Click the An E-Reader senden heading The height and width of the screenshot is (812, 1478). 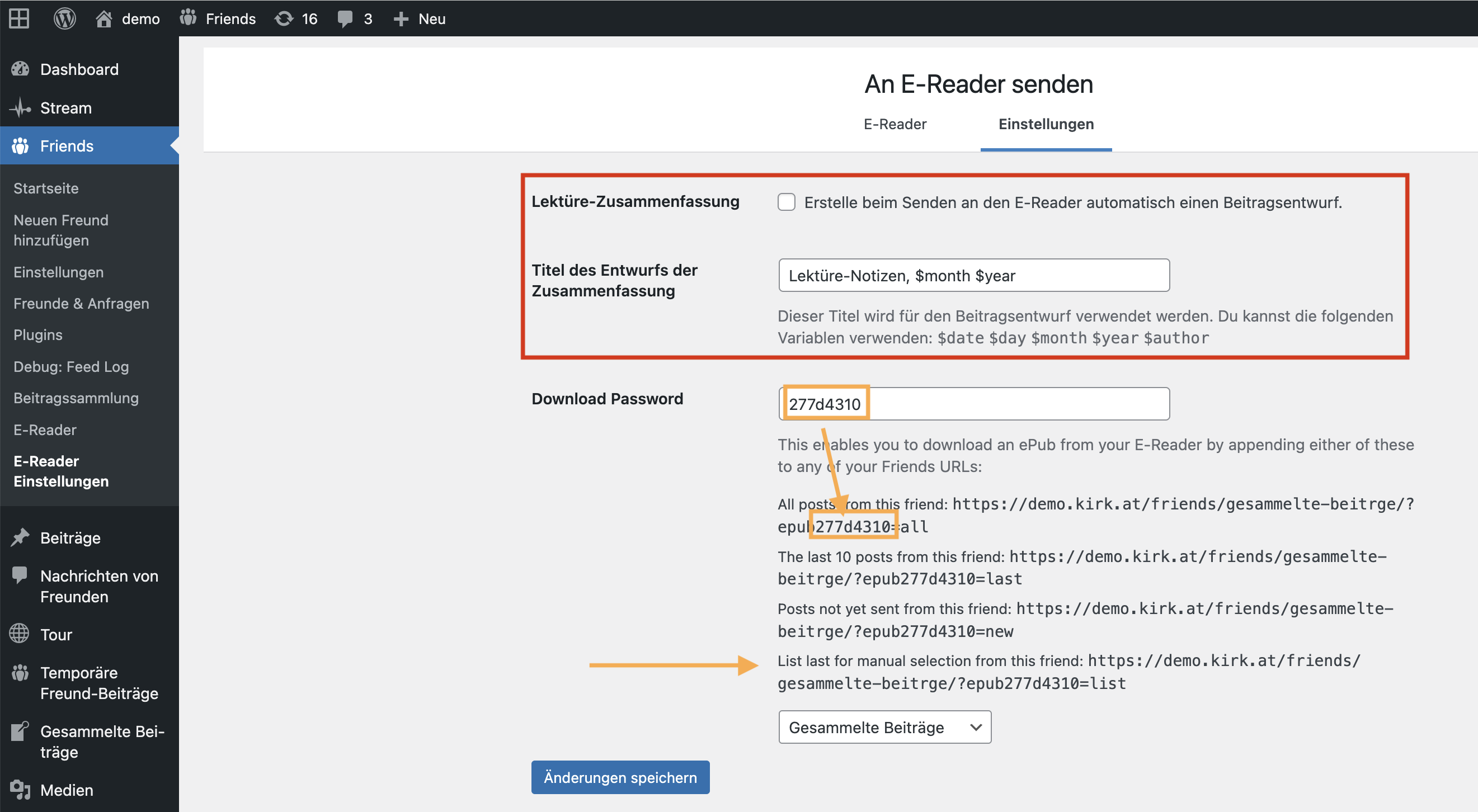click(x=979, y=84)
